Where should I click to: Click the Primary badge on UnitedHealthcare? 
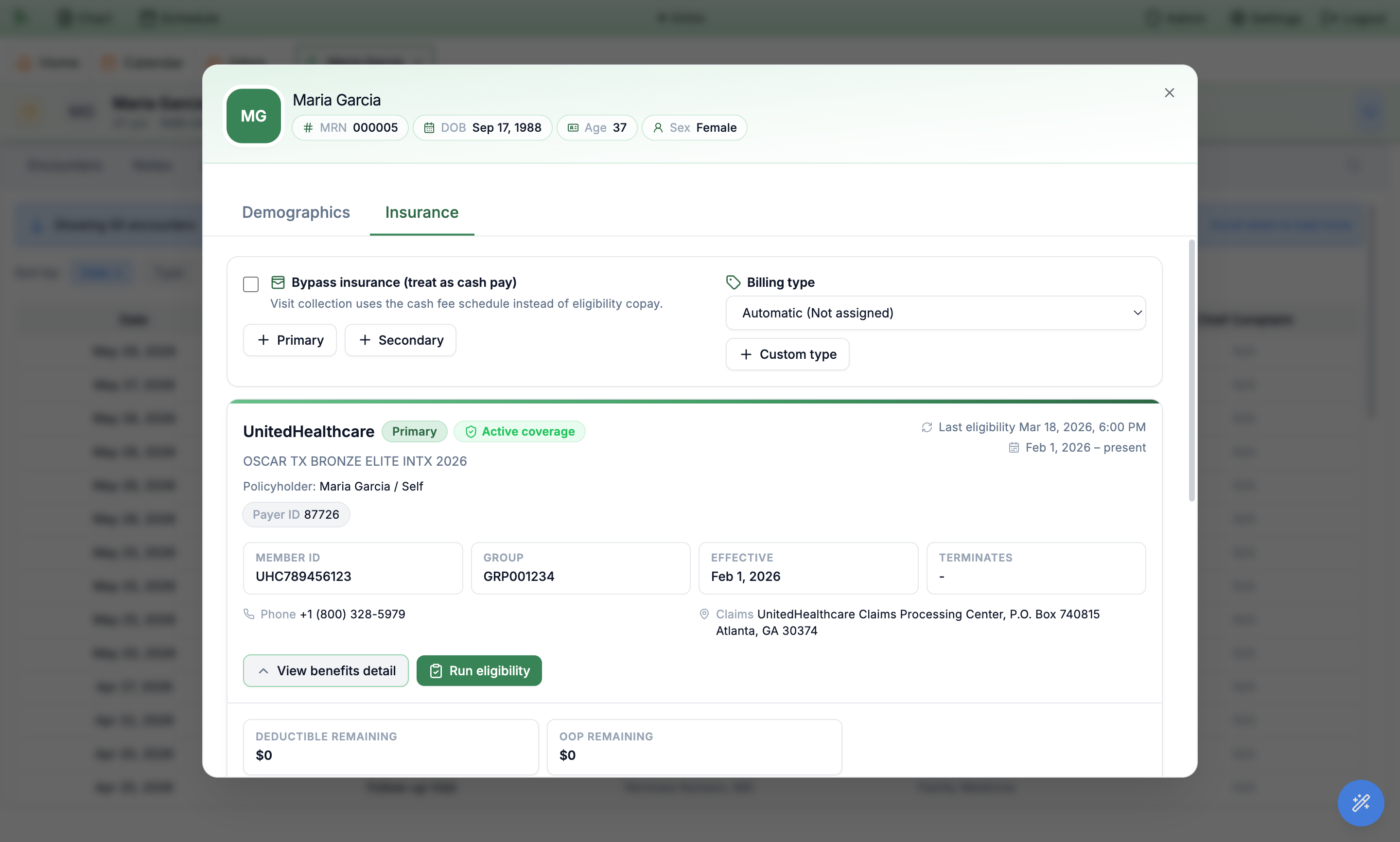(415, 431)
